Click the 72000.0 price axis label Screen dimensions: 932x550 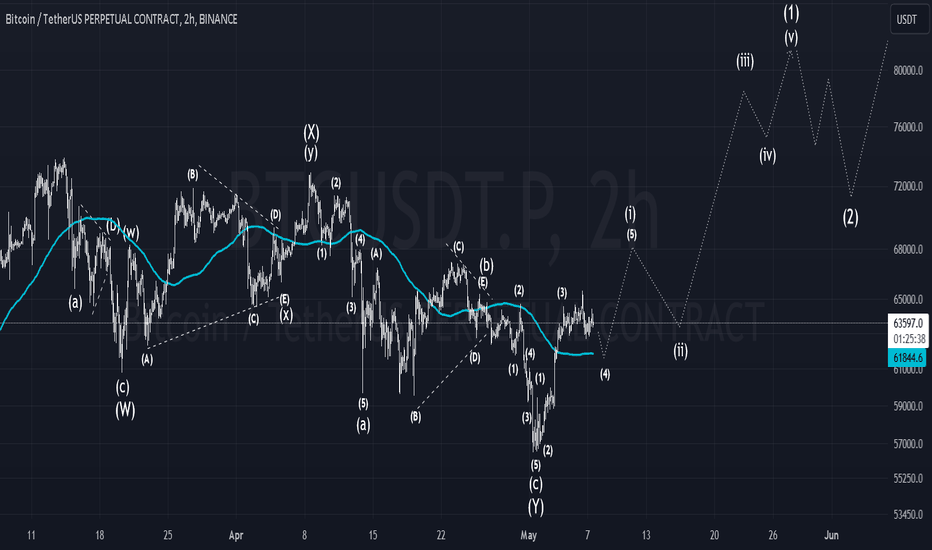pyautogui.click(x=908, y=186)
